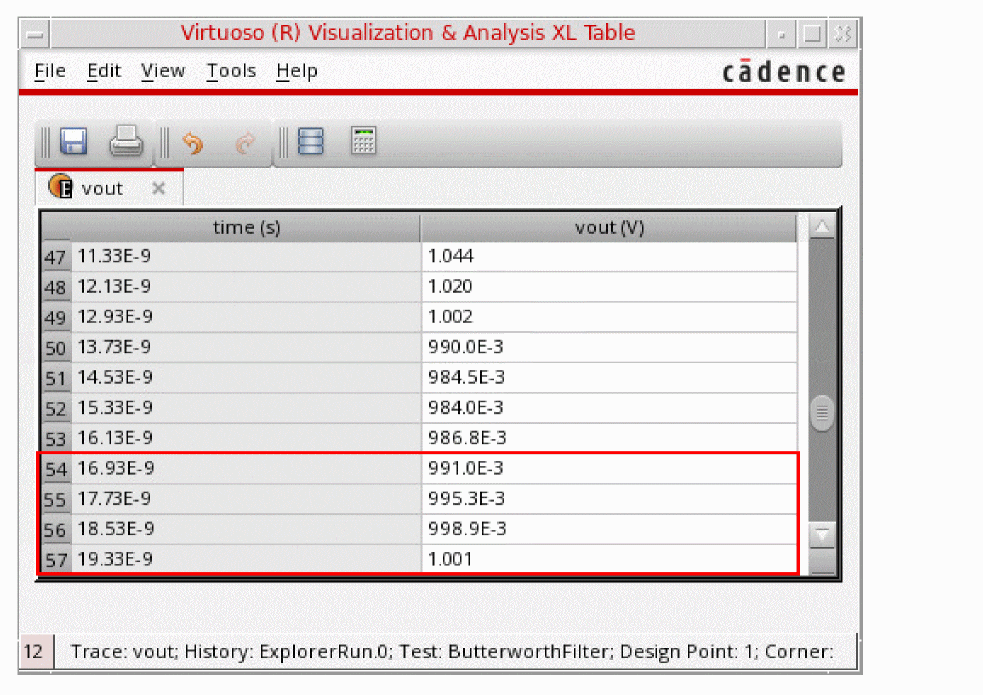Click time cell 11.33E-9
This screenshot has width=983, height=695.
pyautogui.click(x=246, y=256)
